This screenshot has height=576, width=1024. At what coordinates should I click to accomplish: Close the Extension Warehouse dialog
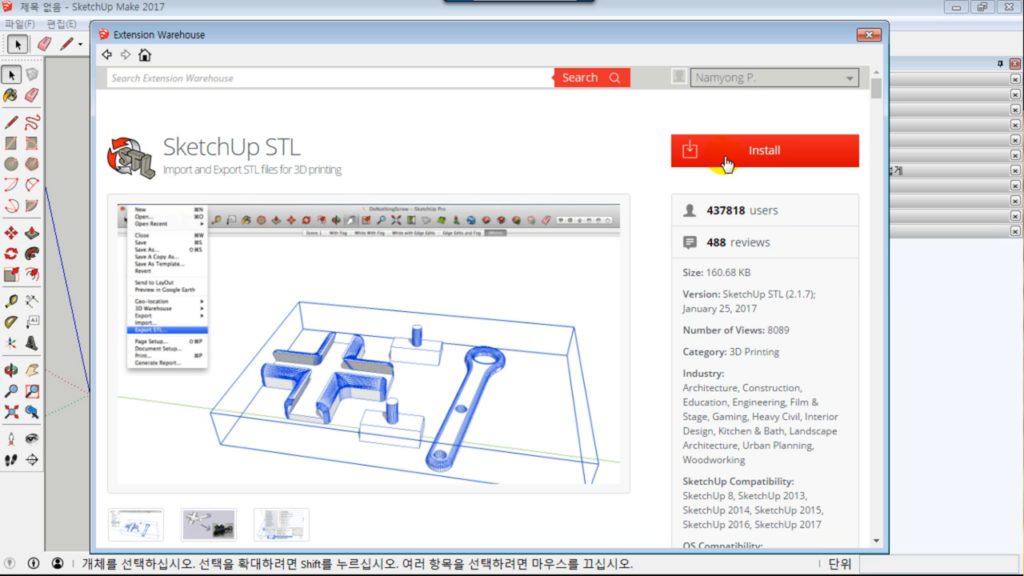tap(869, 35)
